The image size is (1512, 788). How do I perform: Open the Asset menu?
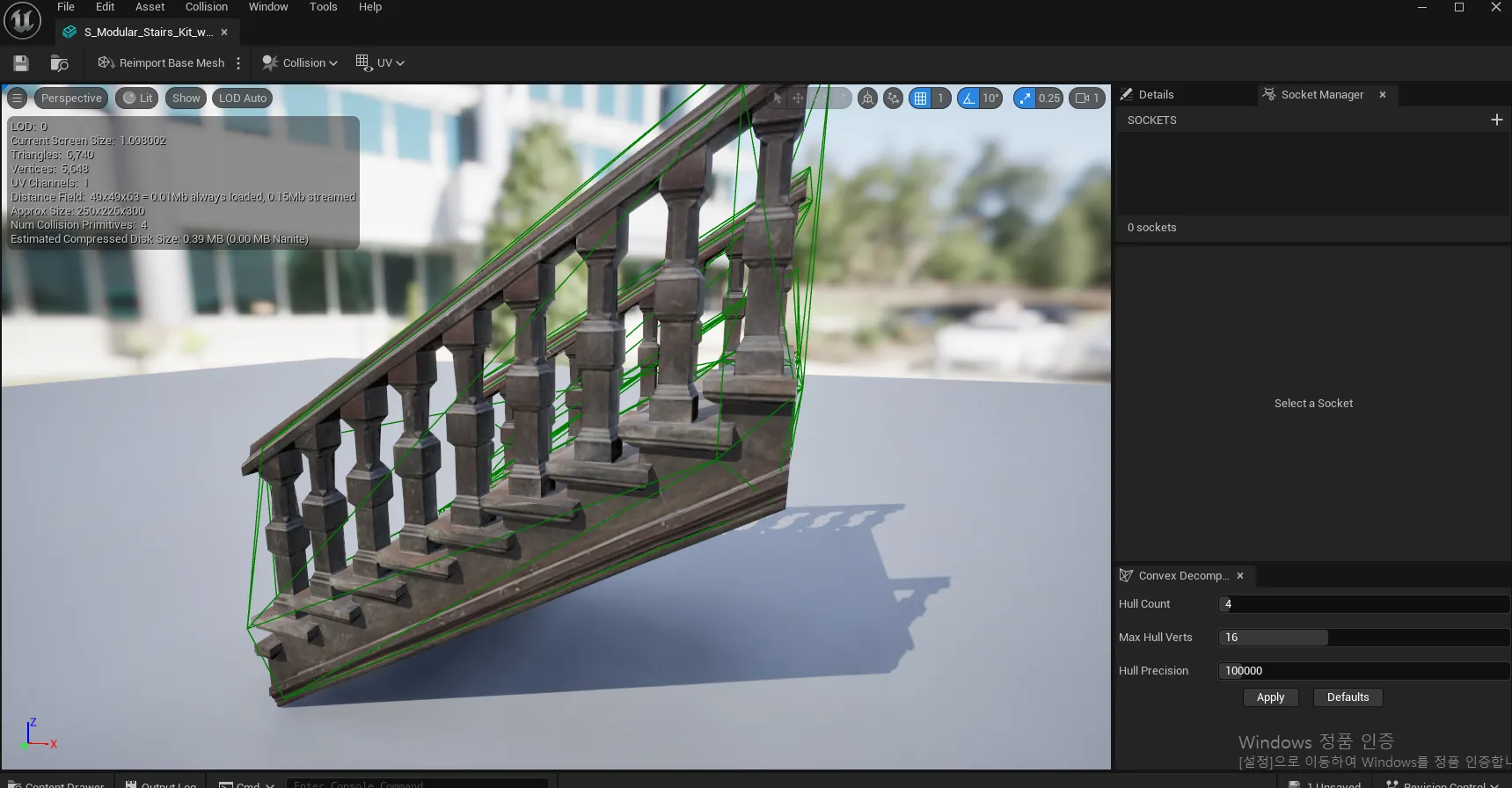coord(150,7)
